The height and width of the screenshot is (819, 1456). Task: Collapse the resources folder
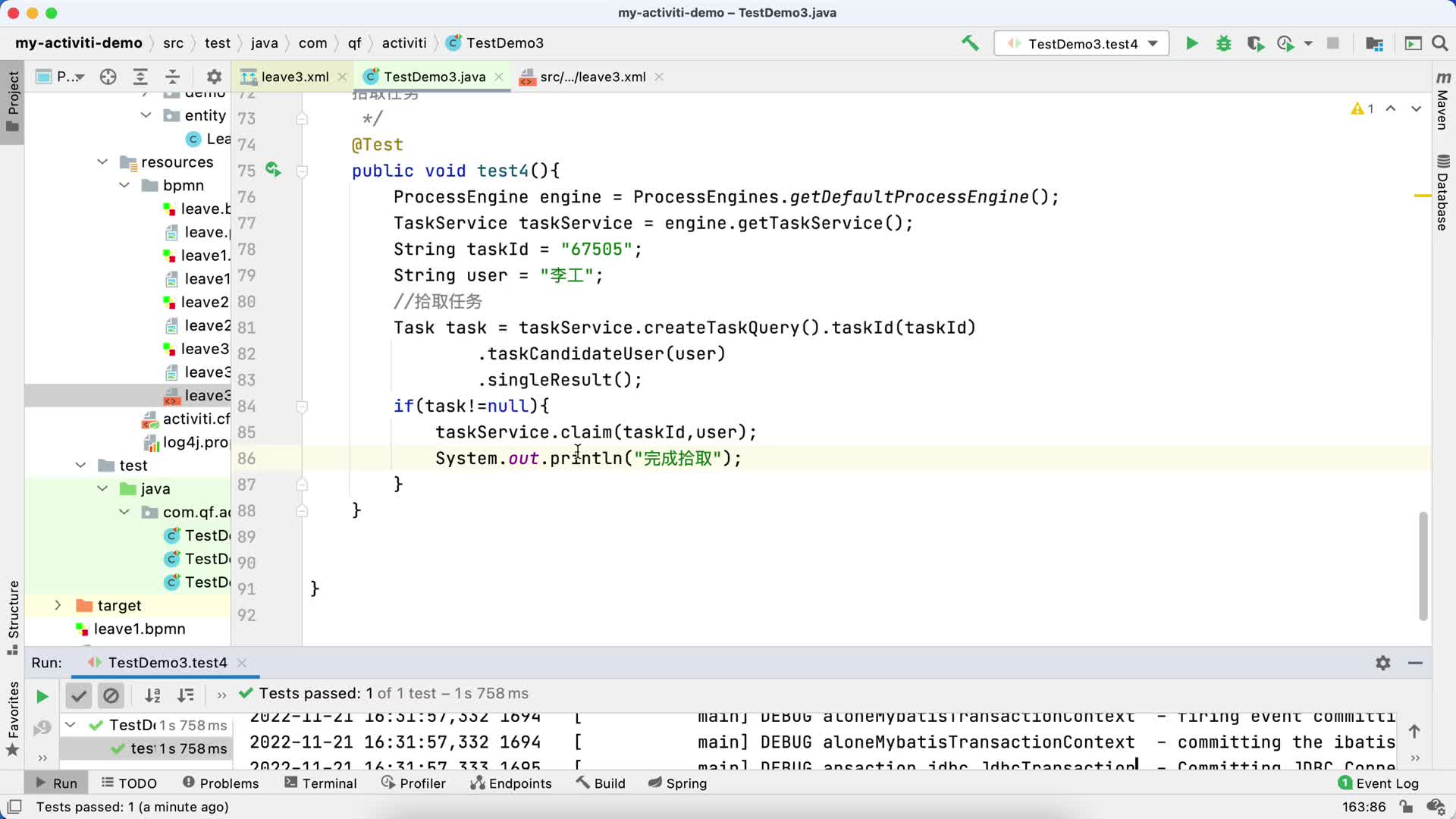pos(102,162)
